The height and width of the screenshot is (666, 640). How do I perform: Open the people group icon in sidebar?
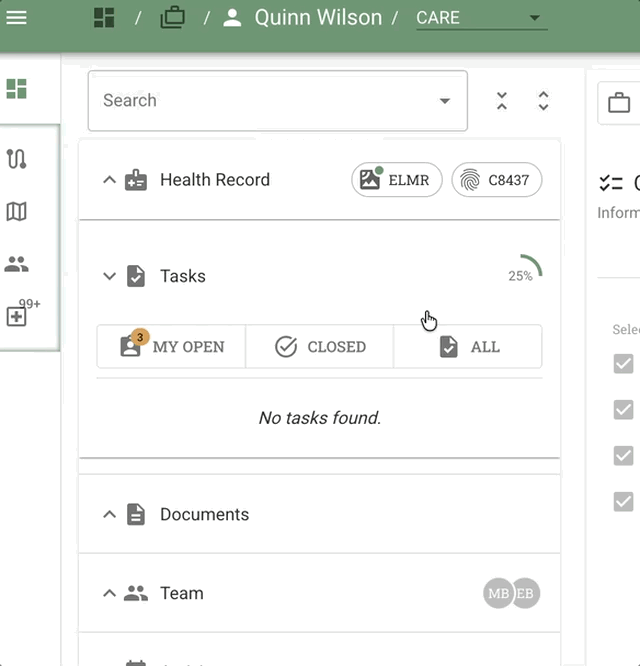16,265
